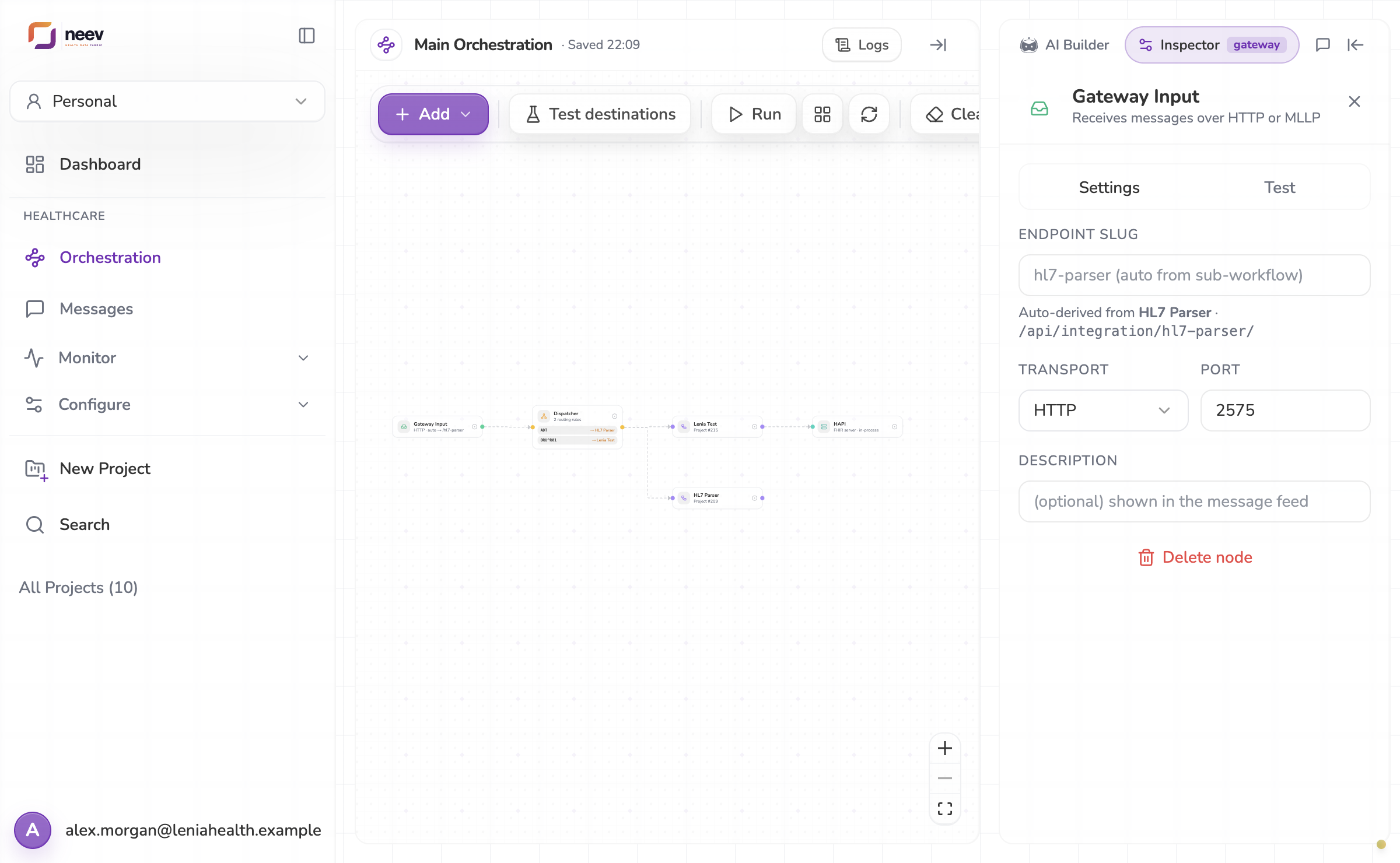Select the Dispatcher node on canvas

577,427
